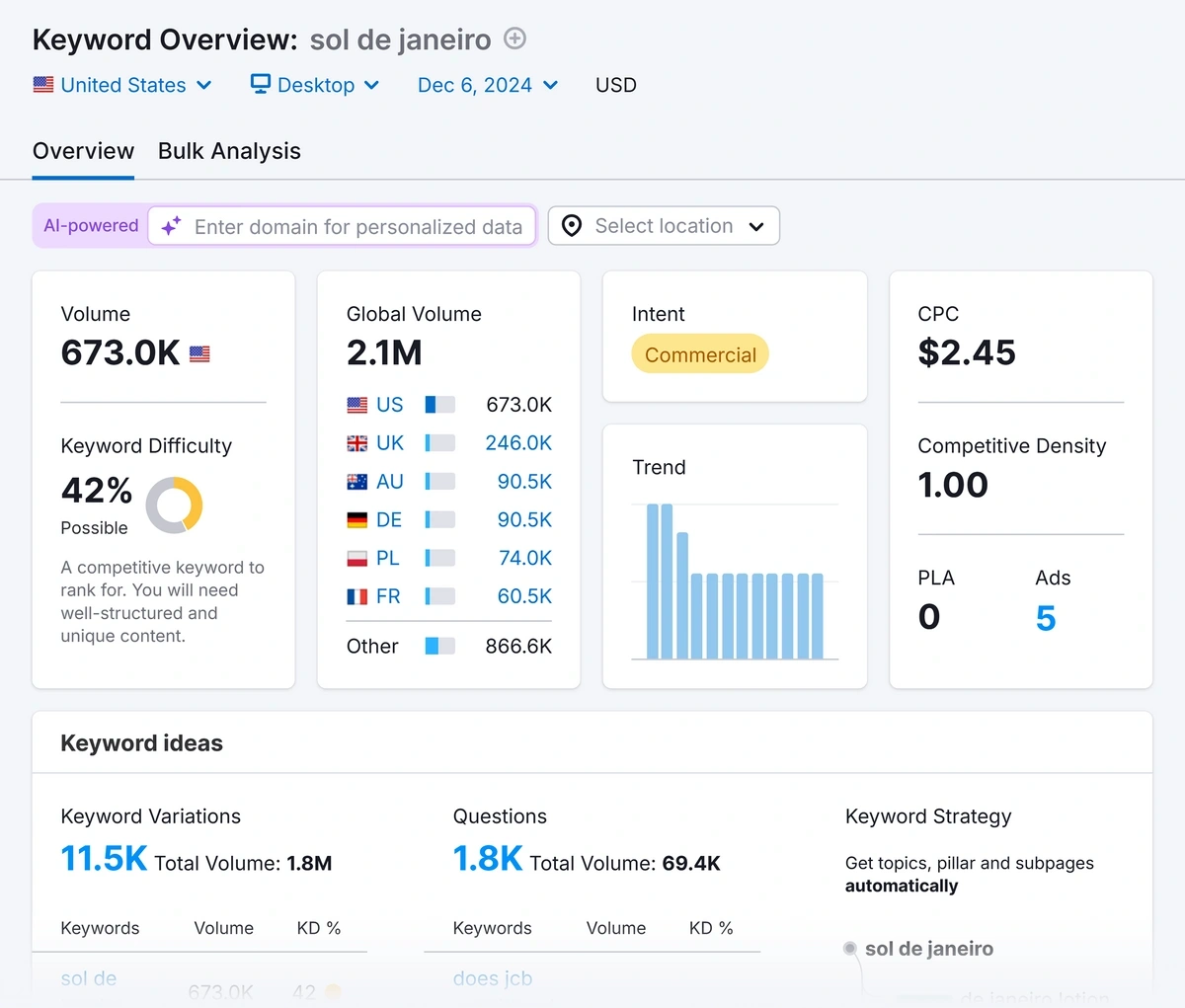Click the 2.1M Global Volume value

384,352
